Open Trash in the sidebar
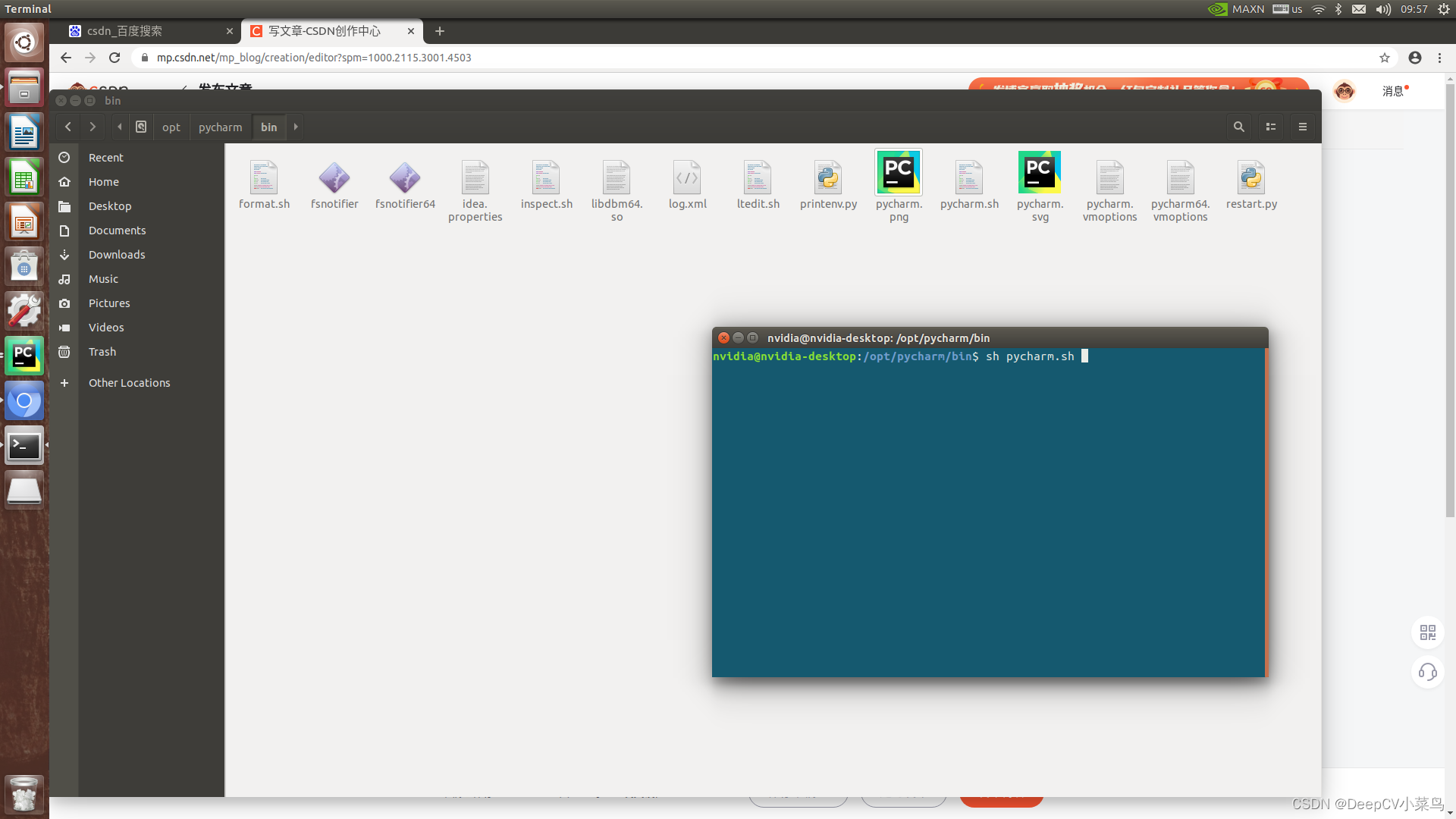This screenshot has width=1456, height=819. 102,352
